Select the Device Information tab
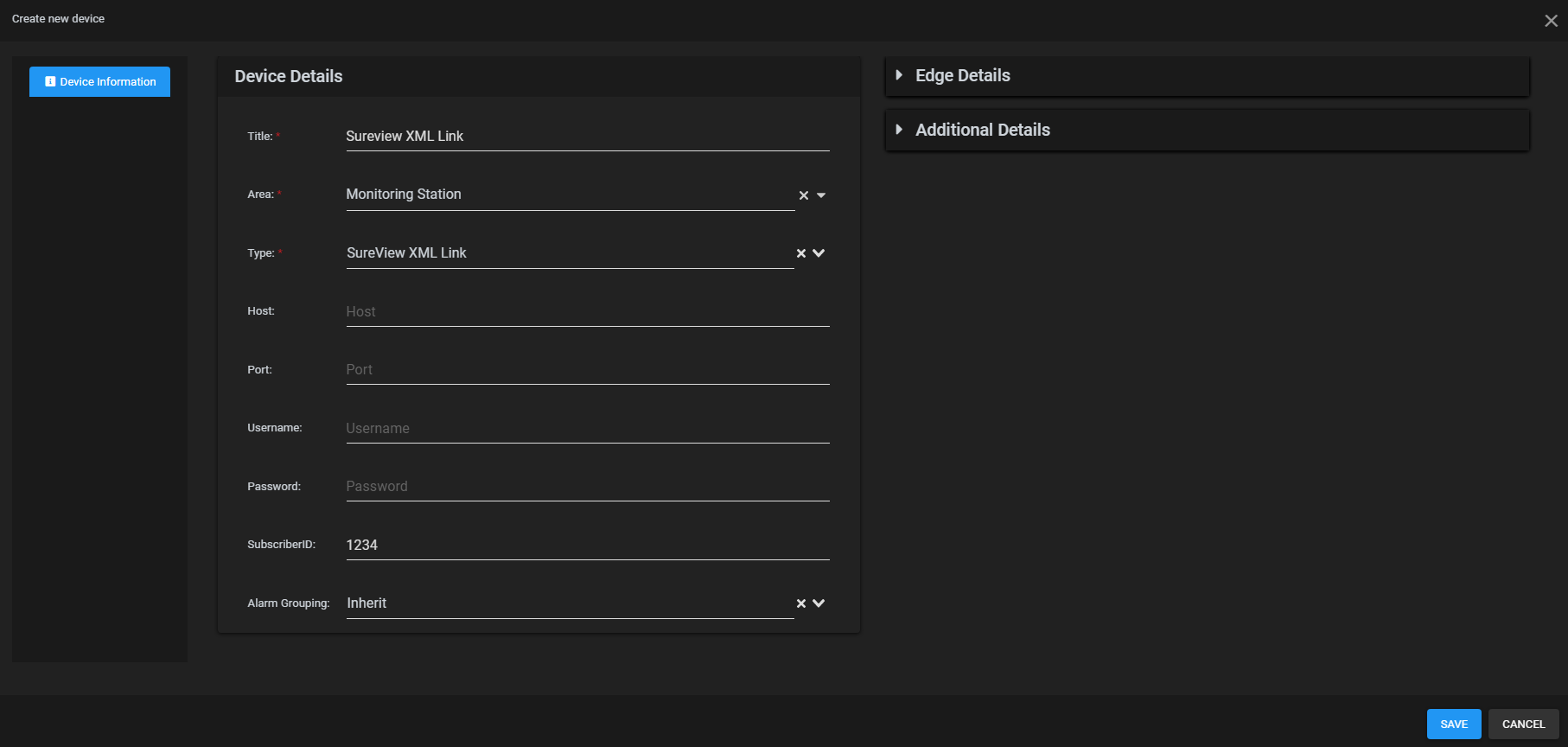The image size is (1568, 747). (99, 82)
